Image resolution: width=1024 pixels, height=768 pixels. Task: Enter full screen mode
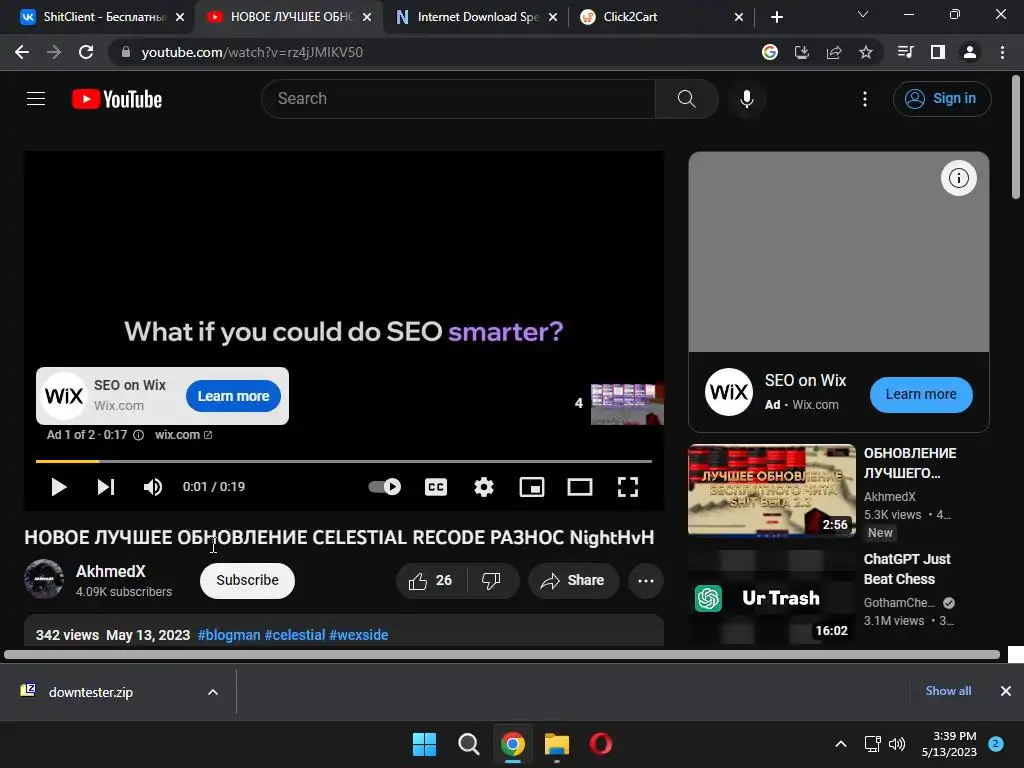pos(628,487)
